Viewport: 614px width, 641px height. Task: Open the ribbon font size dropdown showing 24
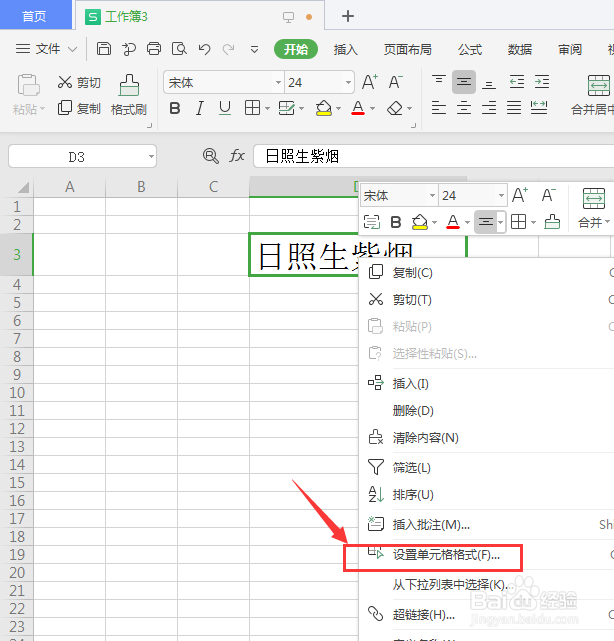click(x=348, y=83)
